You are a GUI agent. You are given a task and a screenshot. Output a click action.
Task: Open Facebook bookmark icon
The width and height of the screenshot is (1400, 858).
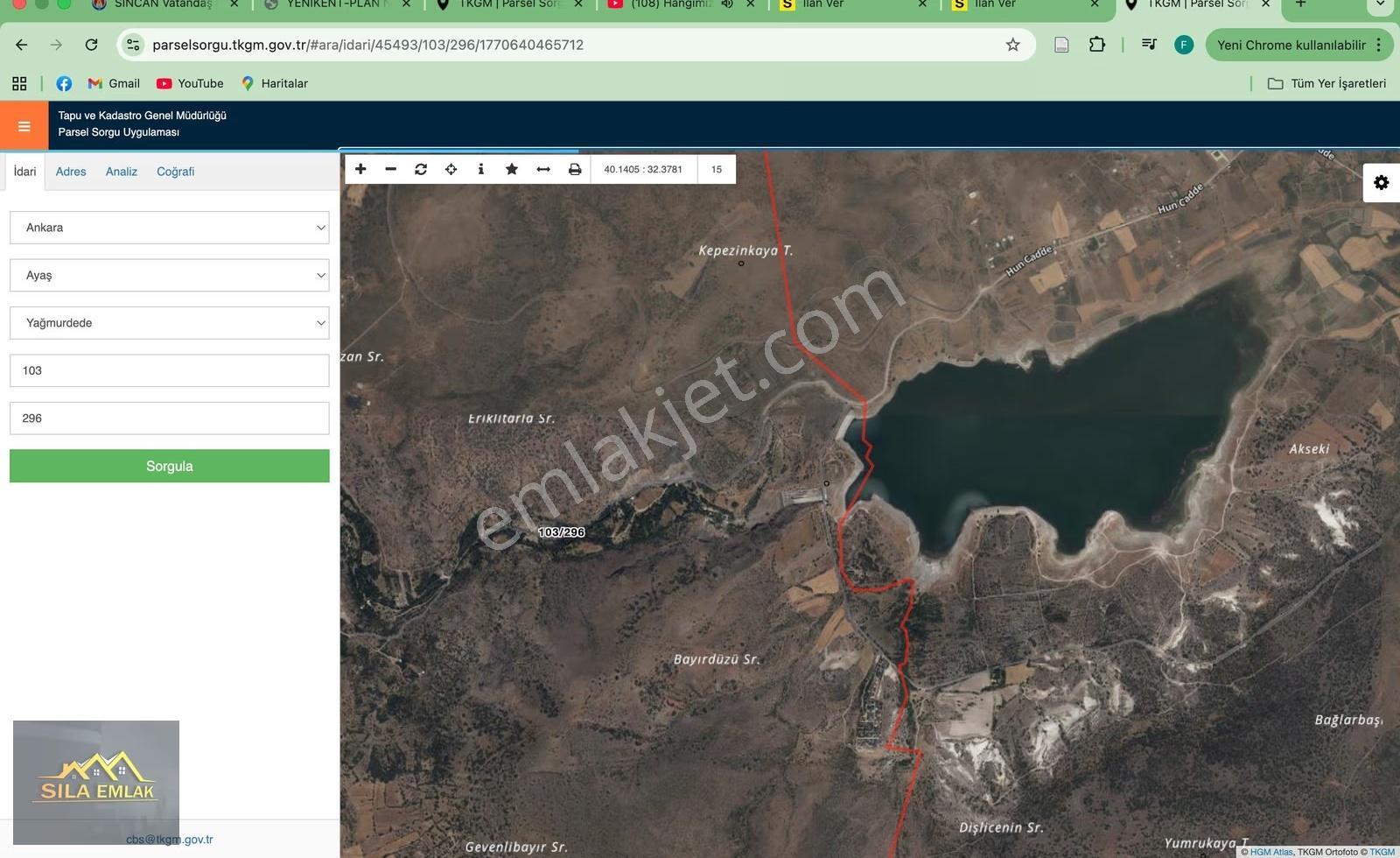click(x=64, y=83)
